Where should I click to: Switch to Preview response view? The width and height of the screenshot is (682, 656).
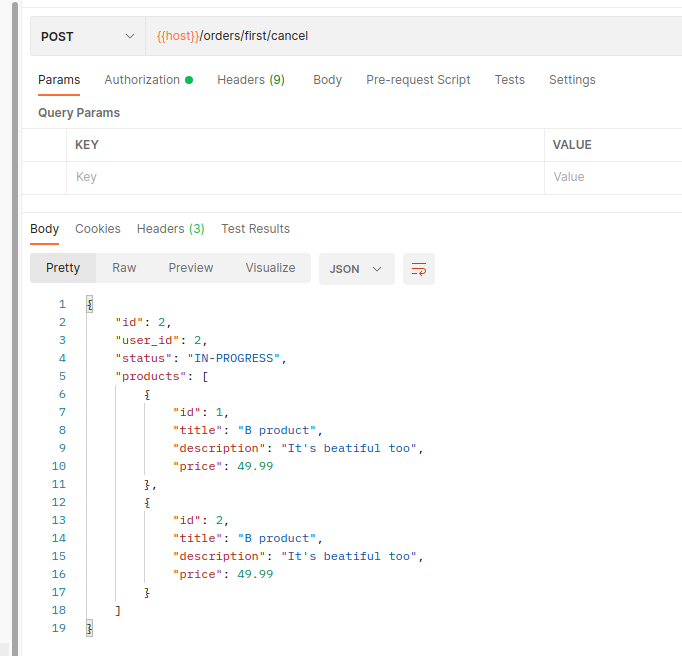coord(191,268)
